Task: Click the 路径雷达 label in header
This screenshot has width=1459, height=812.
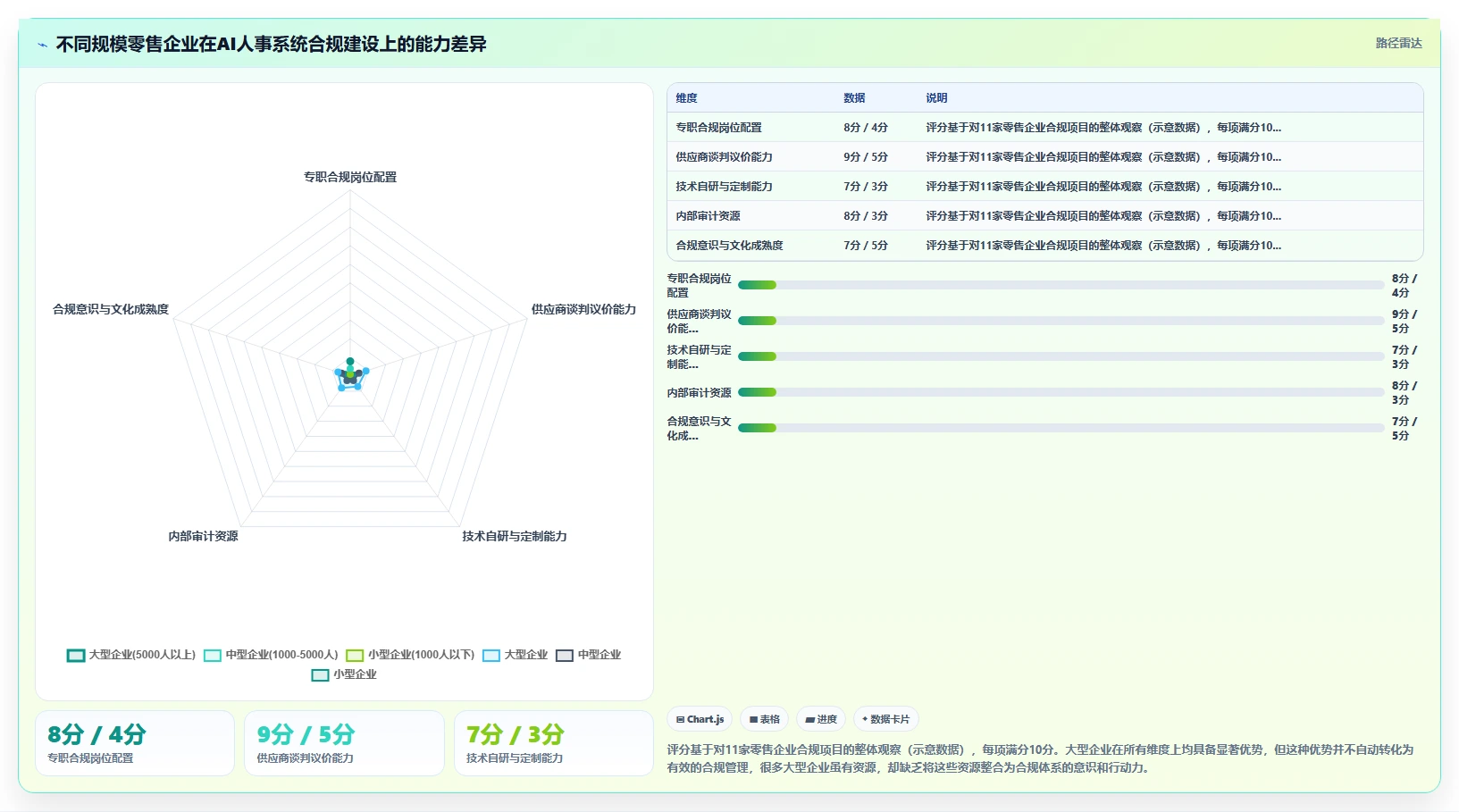Action: coord(1398,43)
